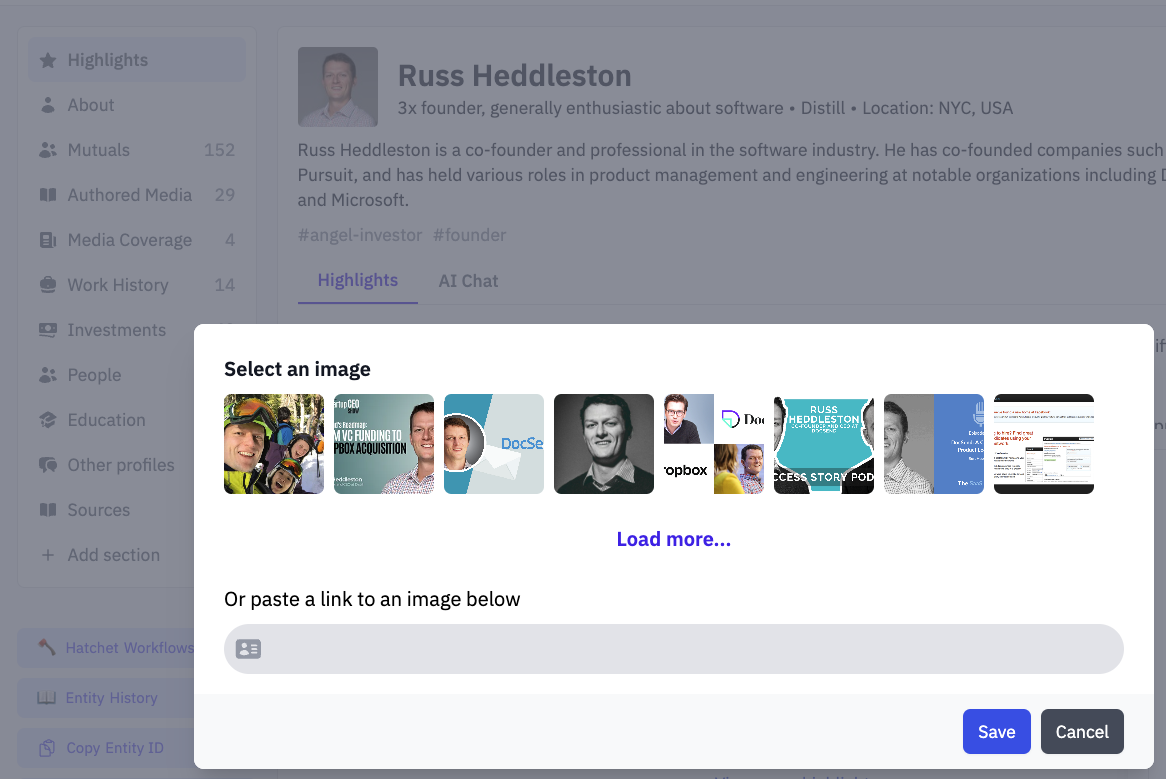Click the briefcase icon for Work History
Image resolution: width=1166 pixels, height=779 pixels.
click(48, 285)
